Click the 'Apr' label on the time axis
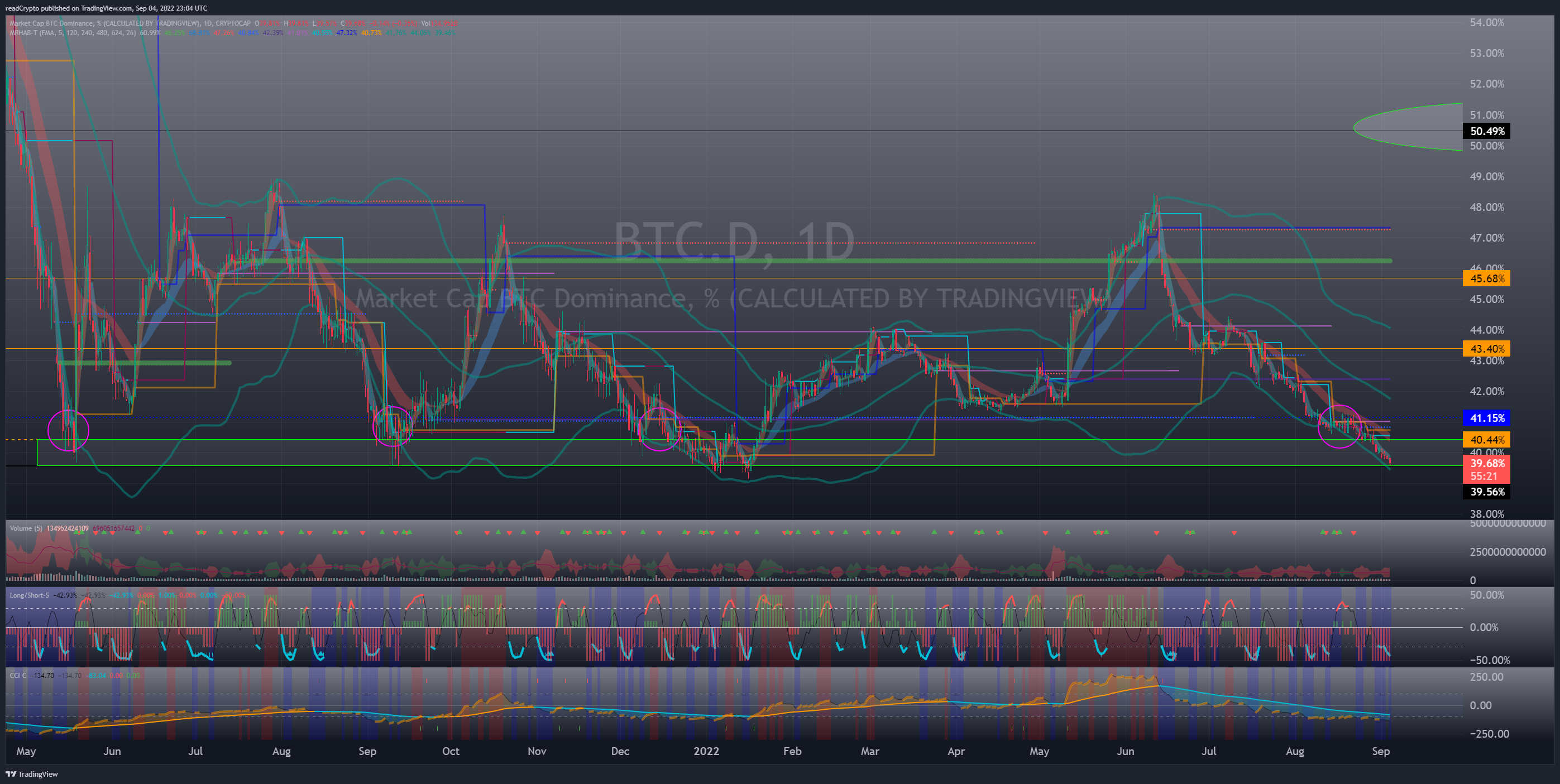Viewport: 1560px width, 784px height. 956,751
